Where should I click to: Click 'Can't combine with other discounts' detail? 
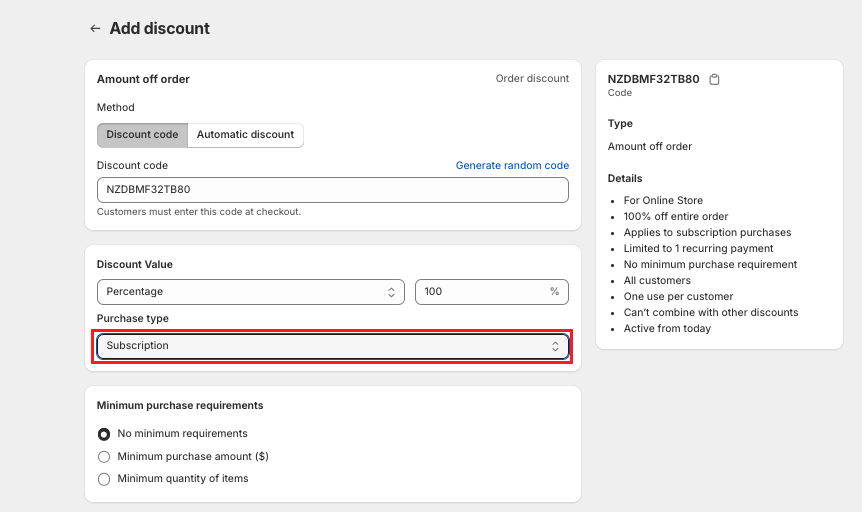click(x=710, y=312)
